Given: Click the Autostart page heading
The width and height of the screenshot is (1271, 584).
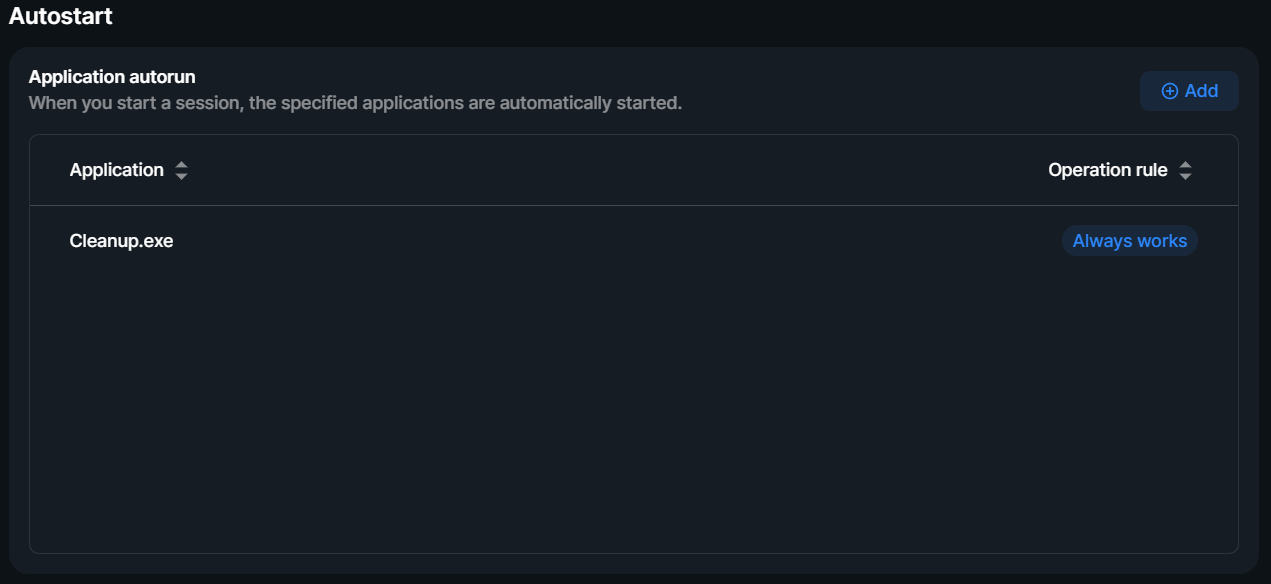Looking at the screenshot, I should 61,16.
